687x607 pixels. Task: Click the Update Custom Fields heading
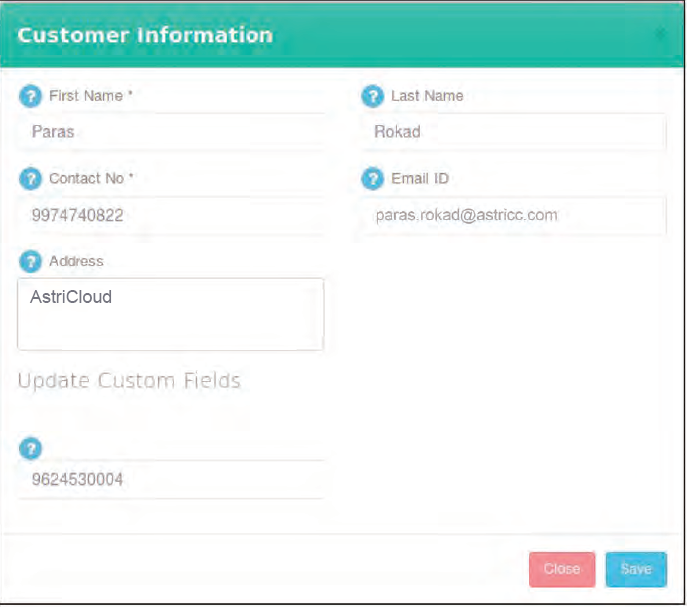click(129, 381)
